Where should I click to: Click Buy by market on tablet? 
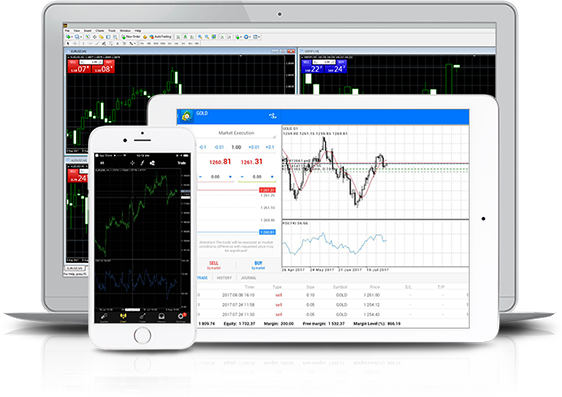tap(258, 265)
